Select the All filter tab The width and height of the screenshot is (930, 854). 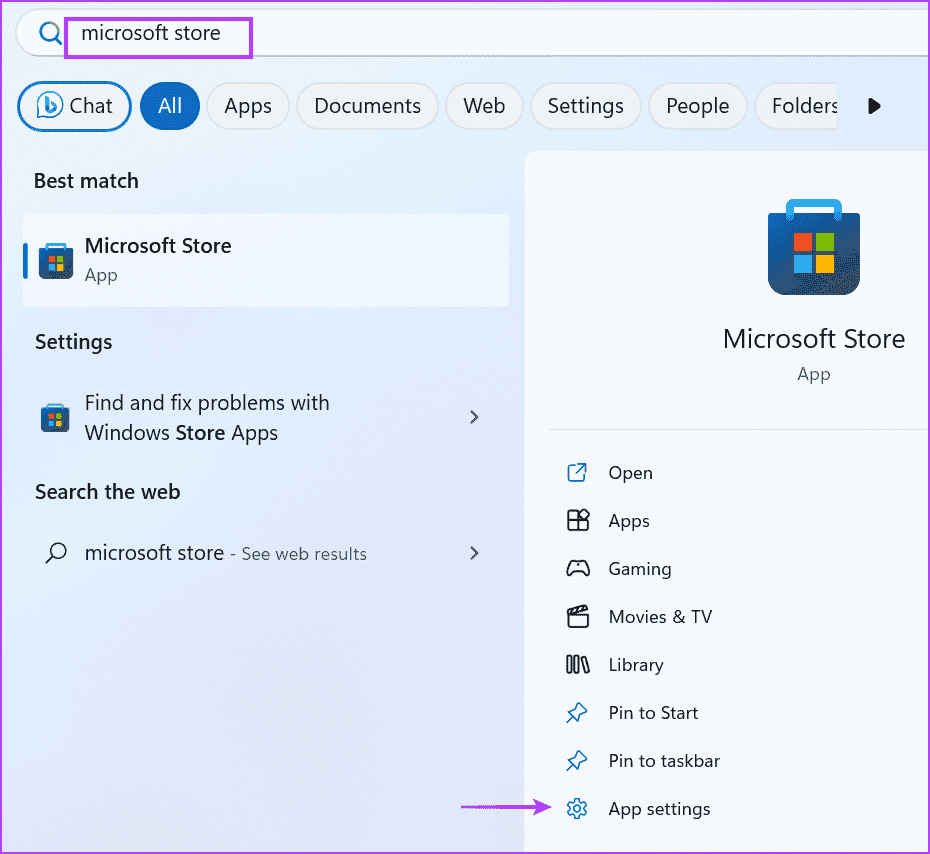(170, 106)
